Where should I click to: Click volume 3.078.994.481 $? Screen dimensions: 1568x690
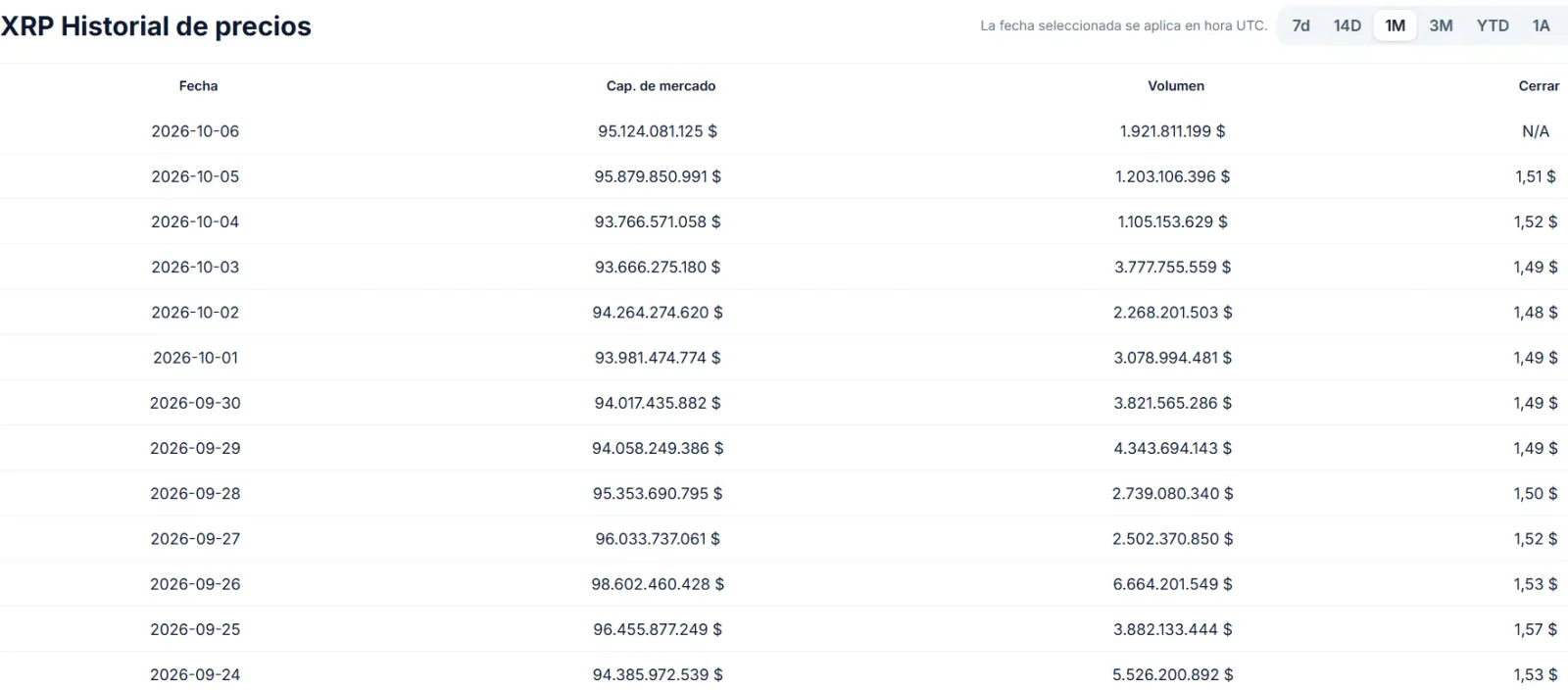1173,358
